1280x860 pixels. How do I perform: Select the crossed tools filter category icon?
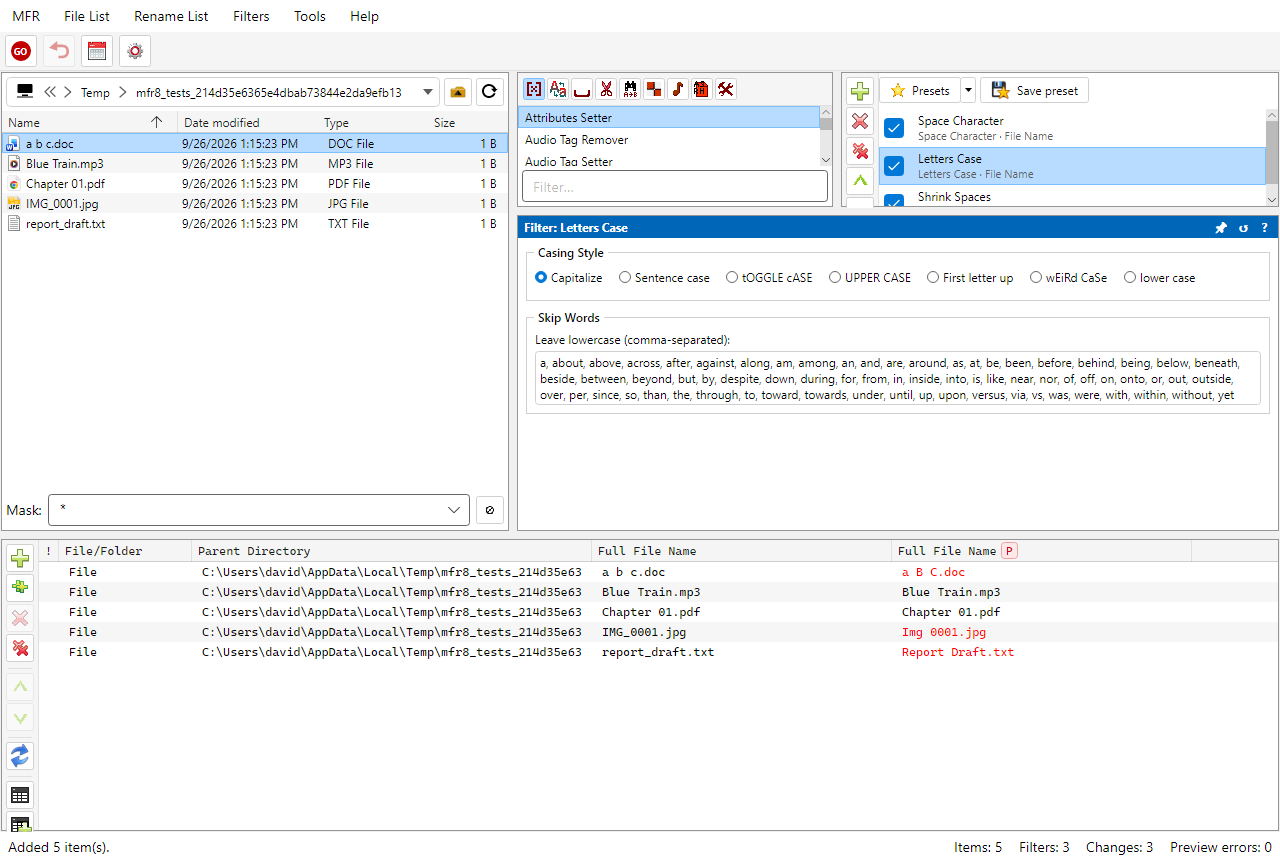coord(726,89)
